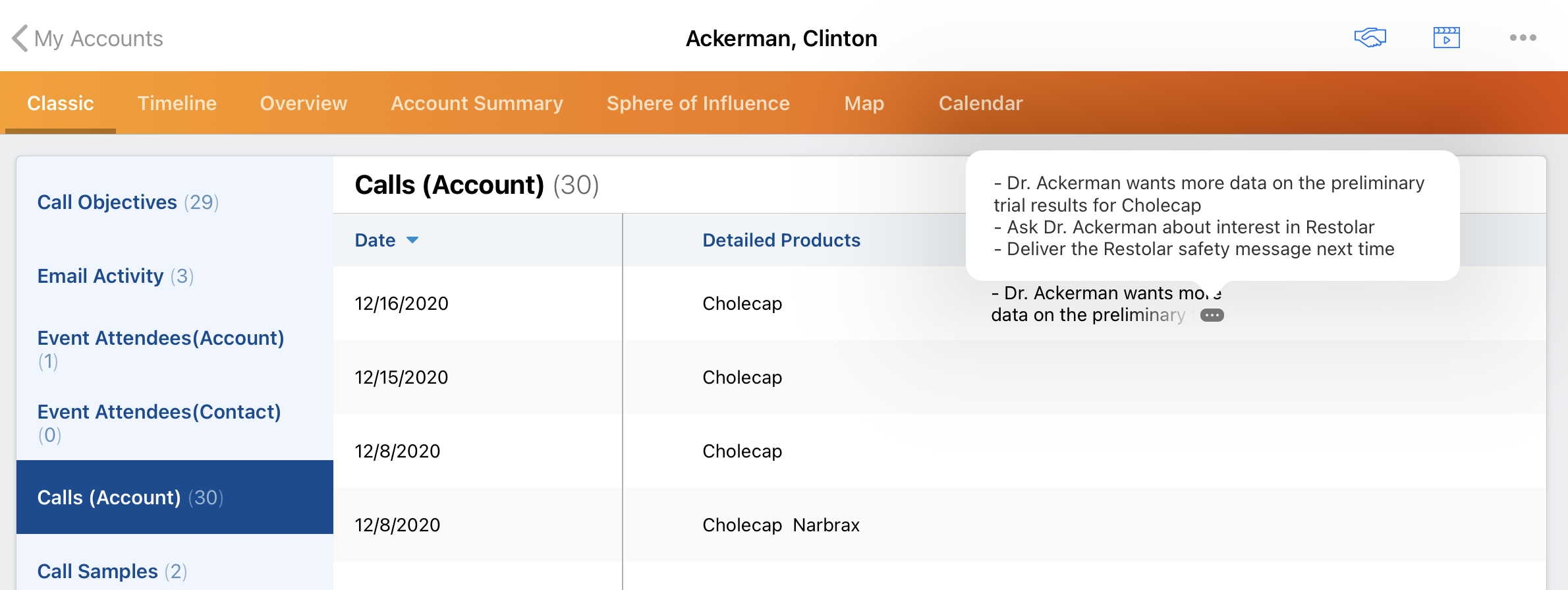
Task: Open the 12/16/2020 call record
Action: (x=401, y=304)
